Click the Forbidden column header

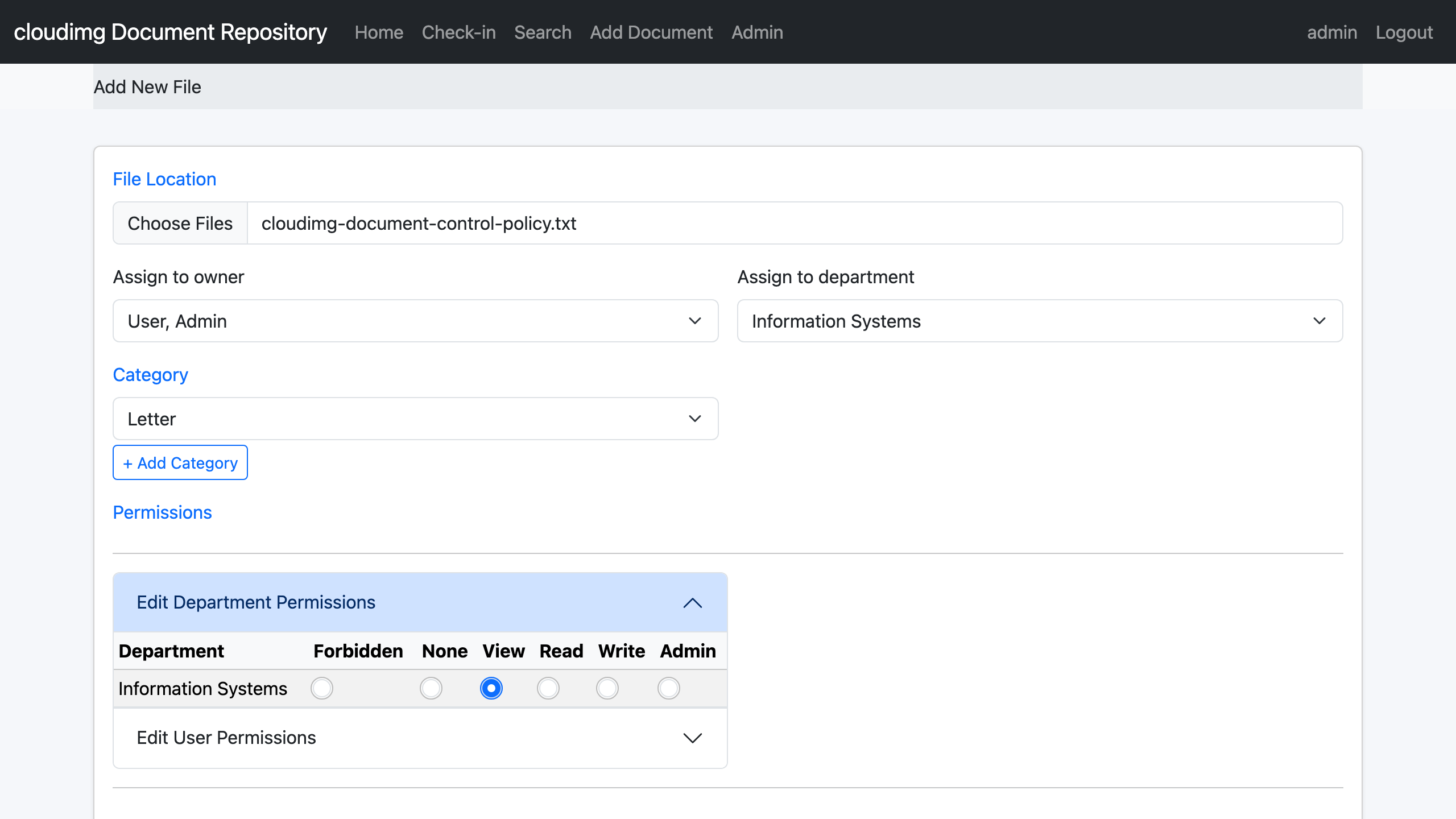pos(358,651)
